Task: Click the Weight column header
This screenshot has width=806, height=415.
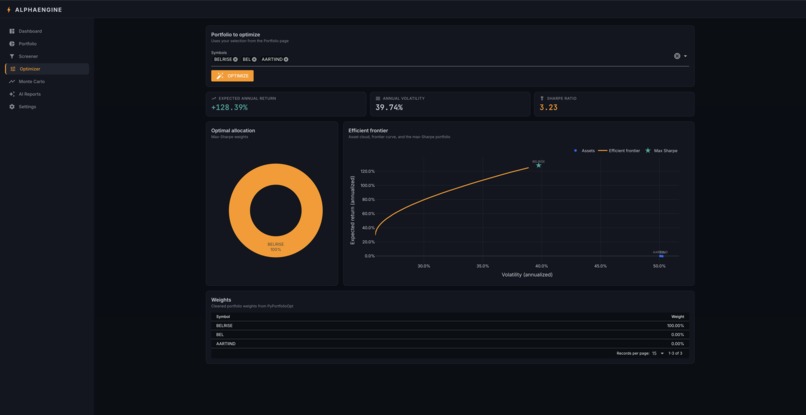Action: [677, 316]
